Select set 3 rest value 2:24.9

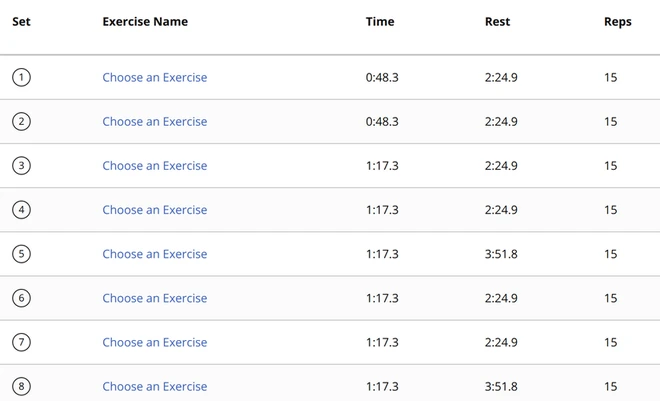pyautogui.click(x=501, y=166)
